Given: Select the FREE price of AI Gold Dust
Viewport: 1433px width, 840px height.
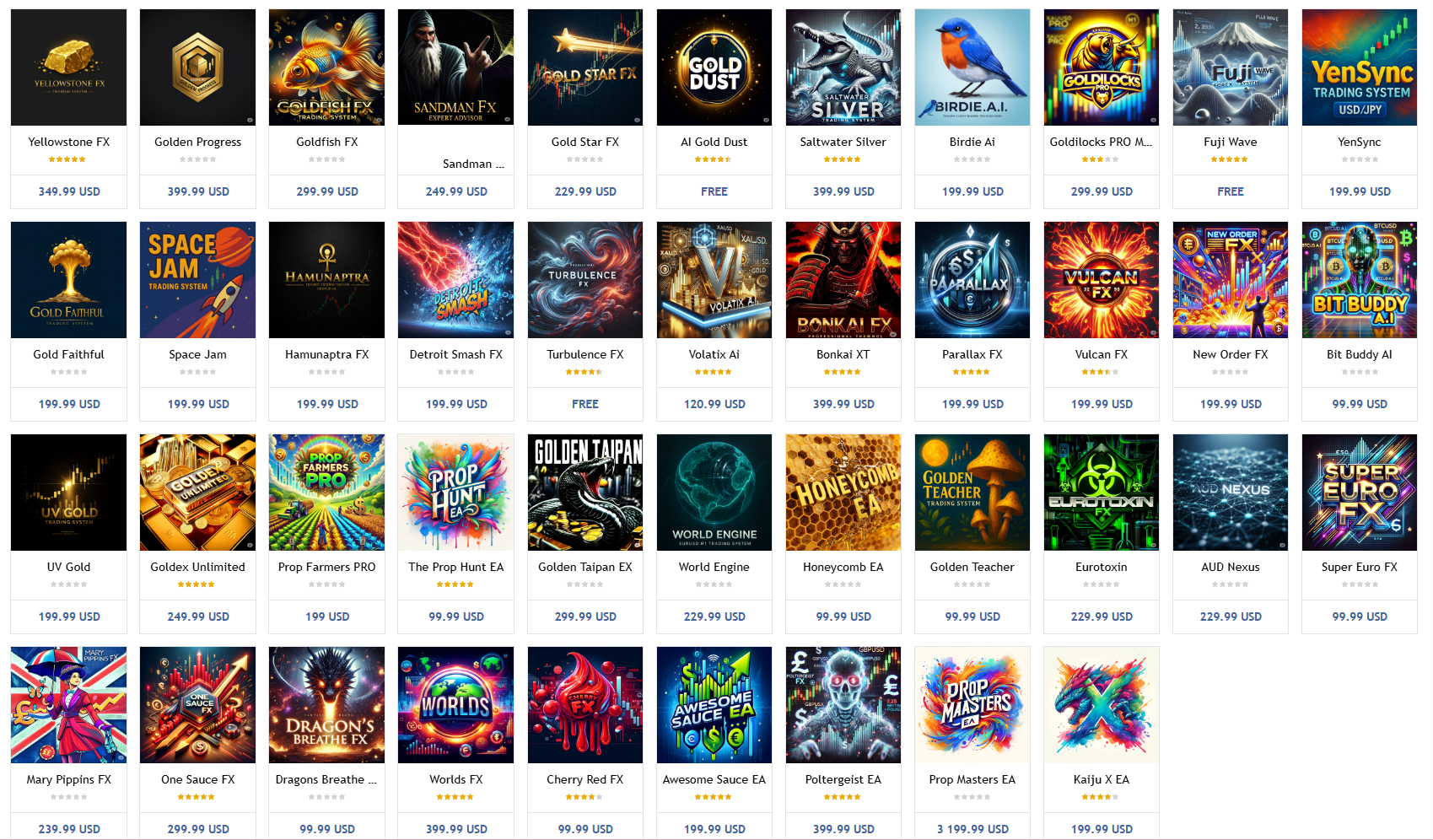Looking at the screenshot, I should pyautogui.click(x=714, y=191).
